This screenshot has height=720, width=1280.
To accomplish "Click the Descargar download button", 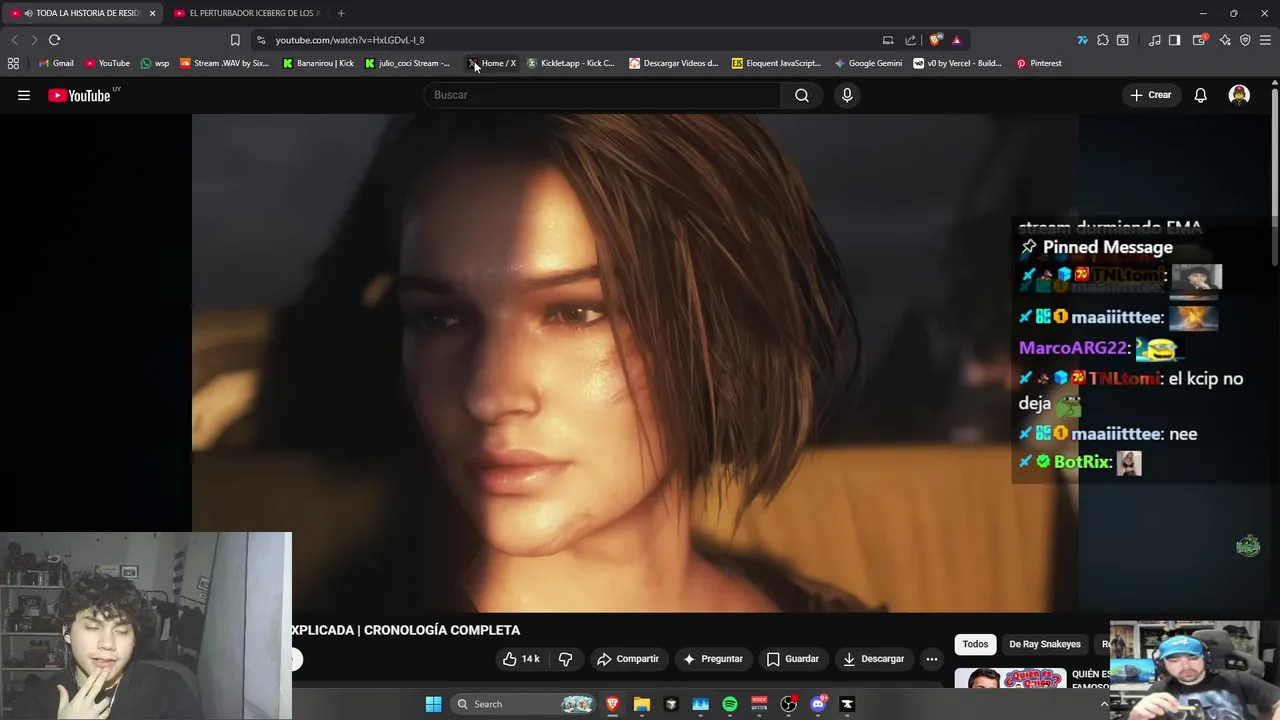I will pos(873,659).
